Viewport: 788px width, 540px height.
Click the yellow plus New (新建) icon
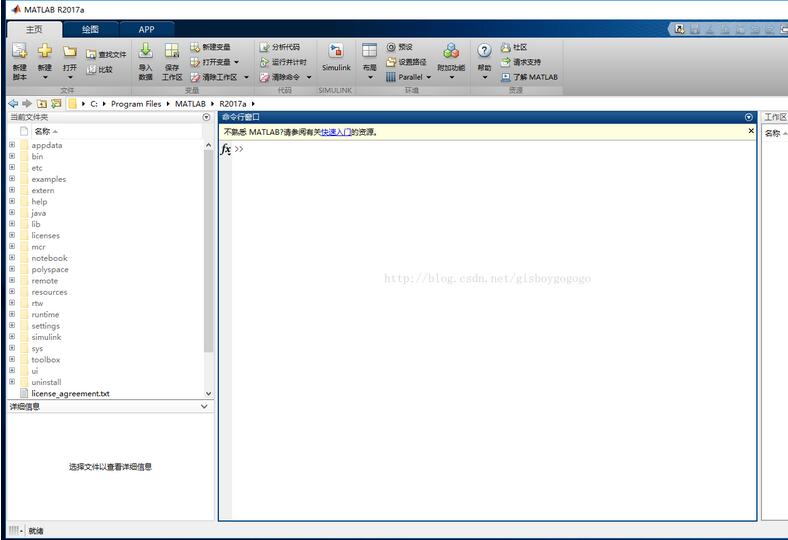click(x=45, y=50)
